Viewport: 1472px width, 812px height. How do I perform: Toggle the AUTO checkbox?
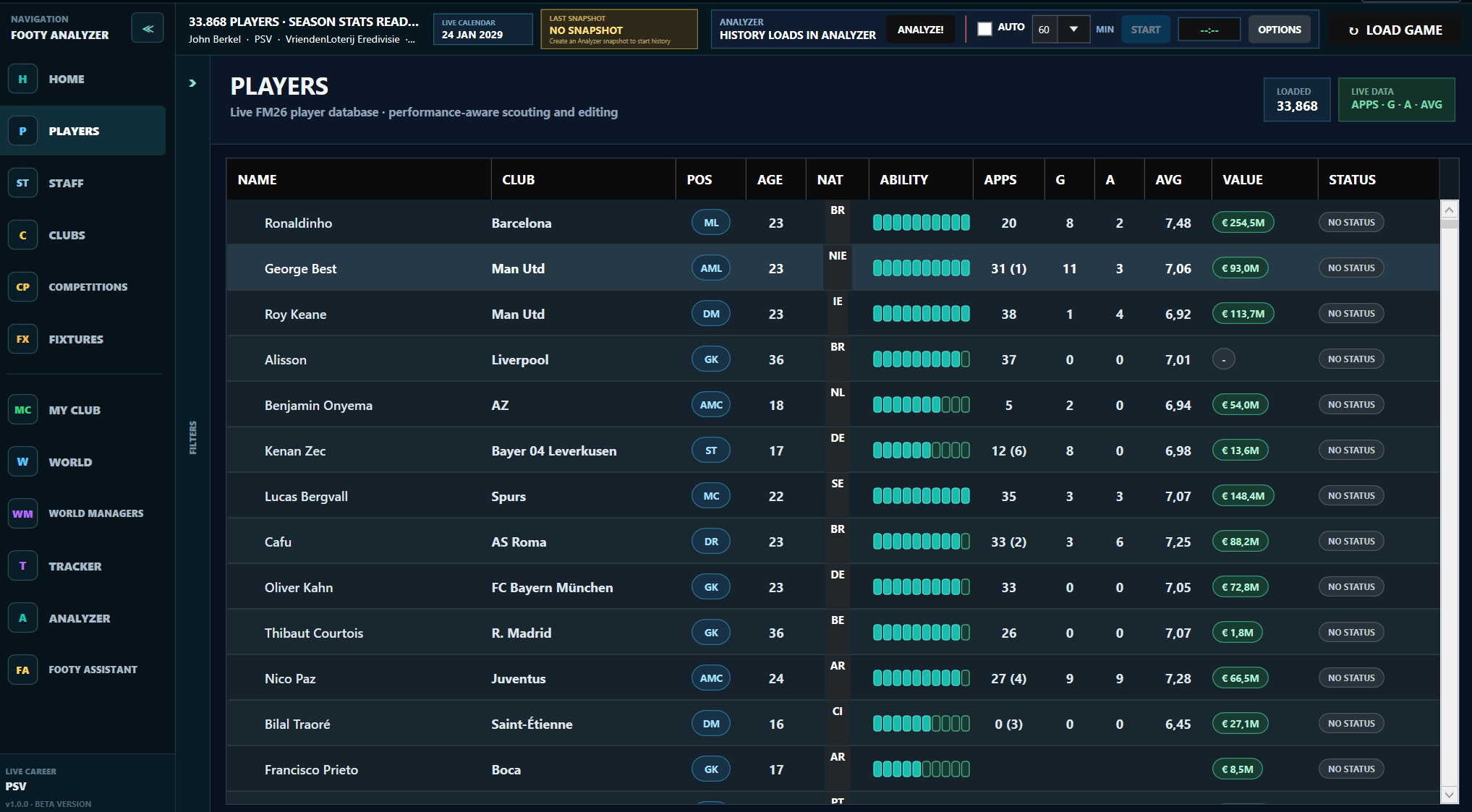coord(984,29)
